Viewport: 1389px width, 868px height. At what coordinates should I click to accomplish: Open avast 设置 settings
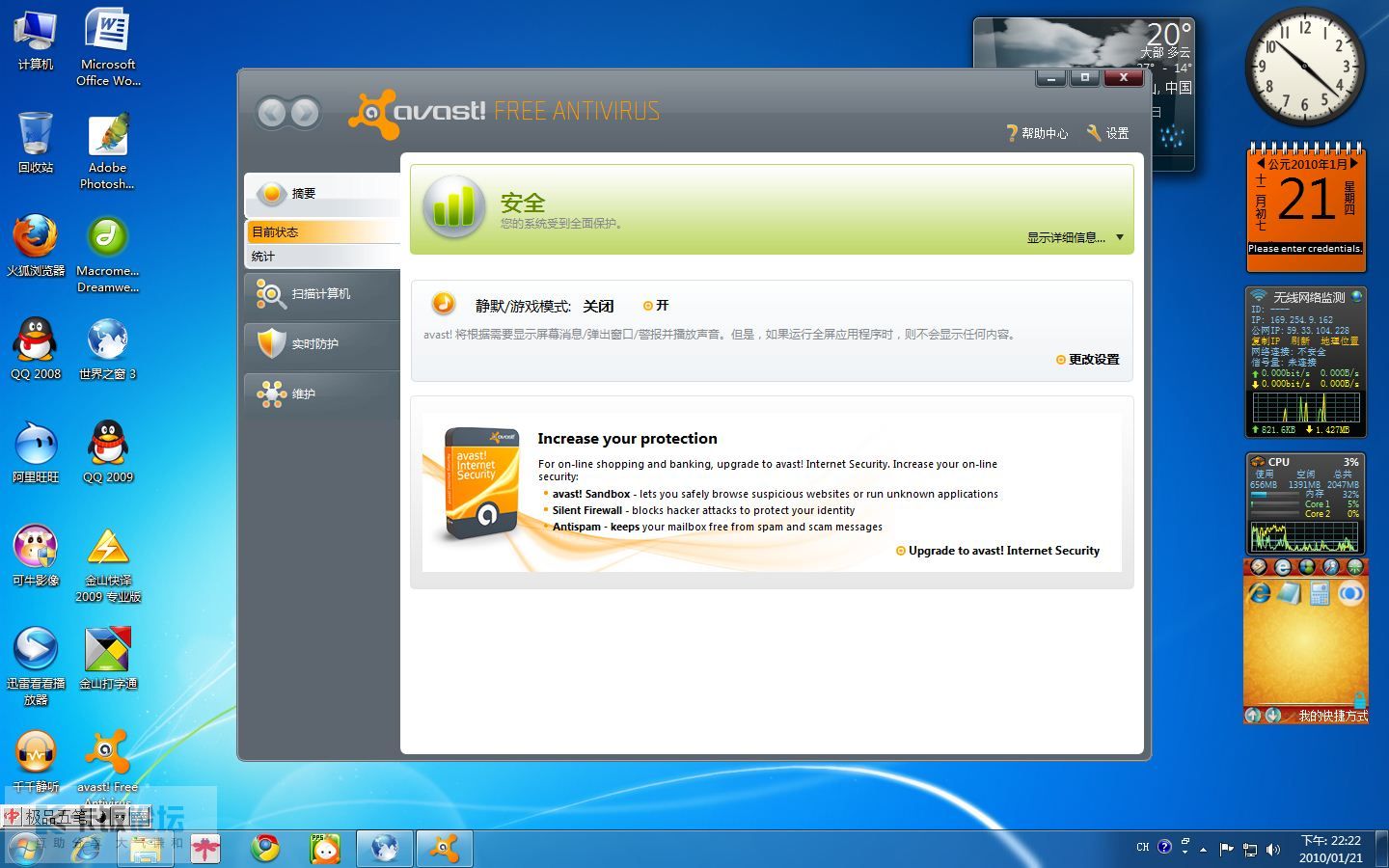click(x=1108, y=133)
